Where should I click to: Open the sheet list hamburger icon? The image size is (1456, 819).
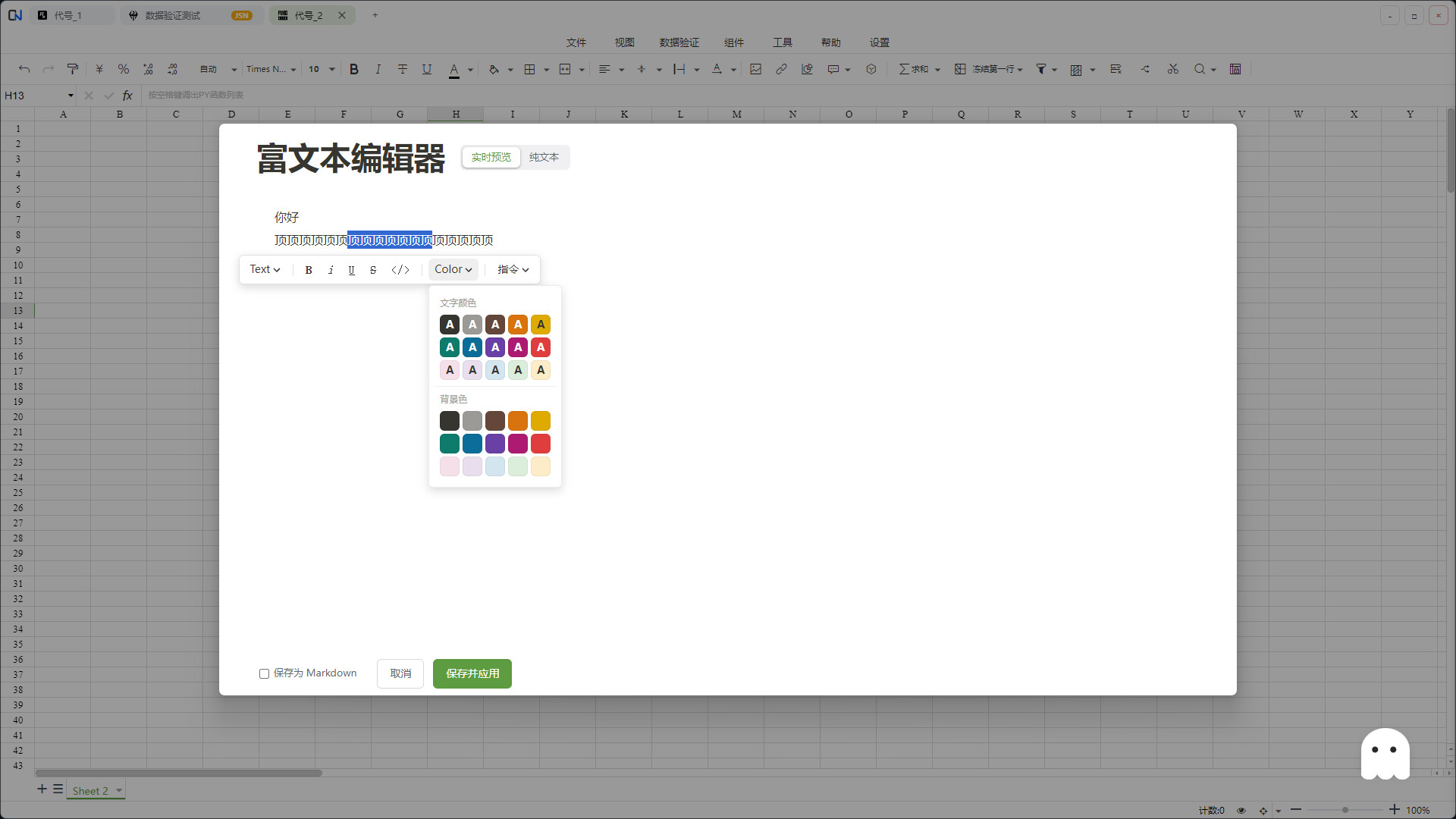point(58,789)
